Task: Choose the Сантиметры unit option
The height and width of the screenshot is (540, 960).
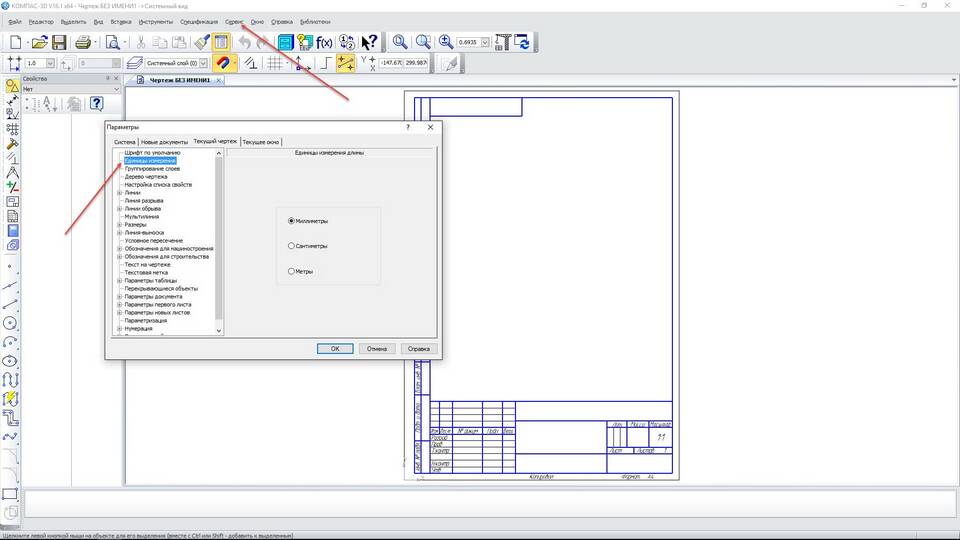Action: pos(291,245)
